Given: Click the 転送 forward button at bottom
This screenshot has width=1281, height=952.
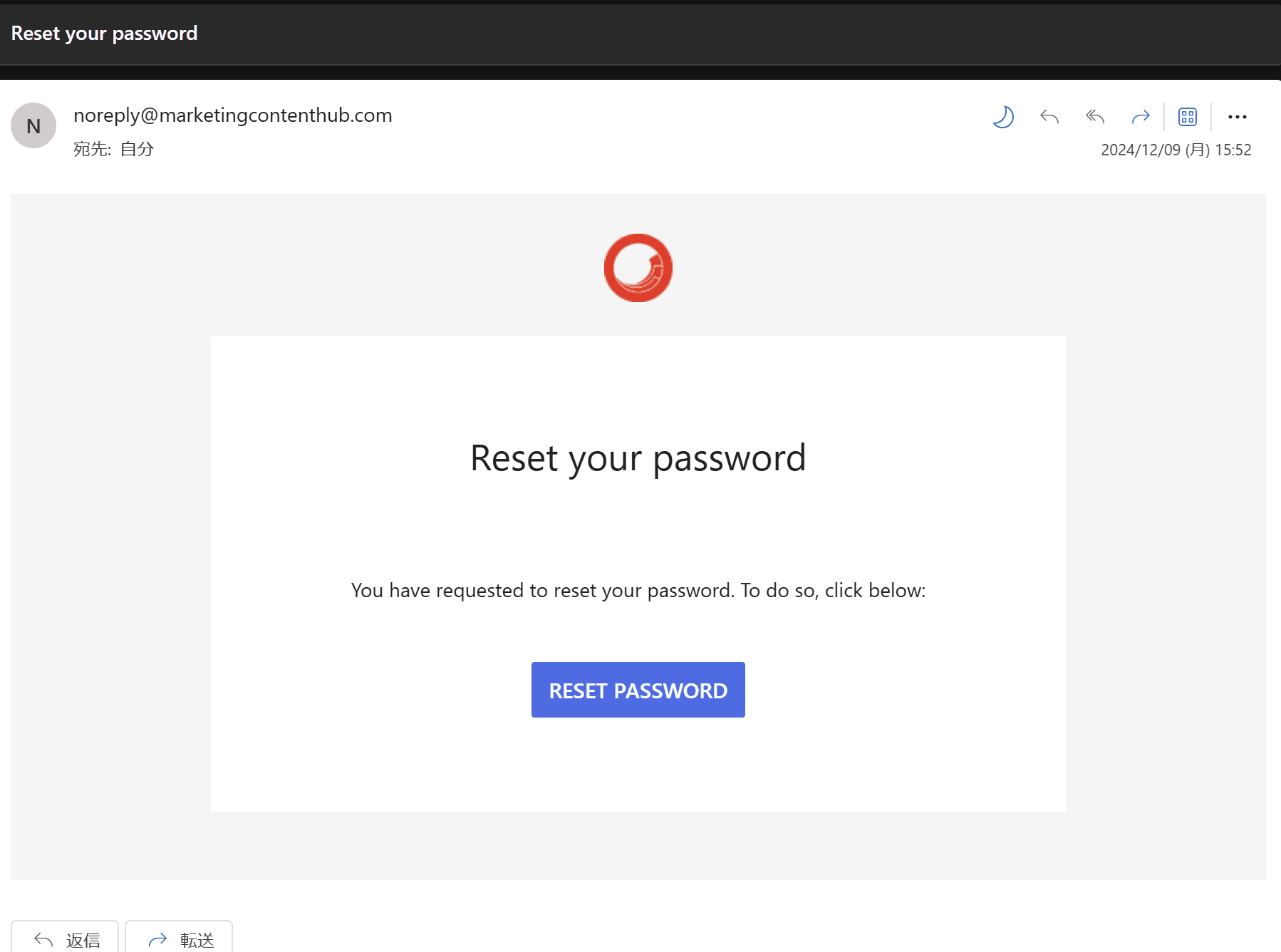Looking at the screenshot, I should click(179, 939).
